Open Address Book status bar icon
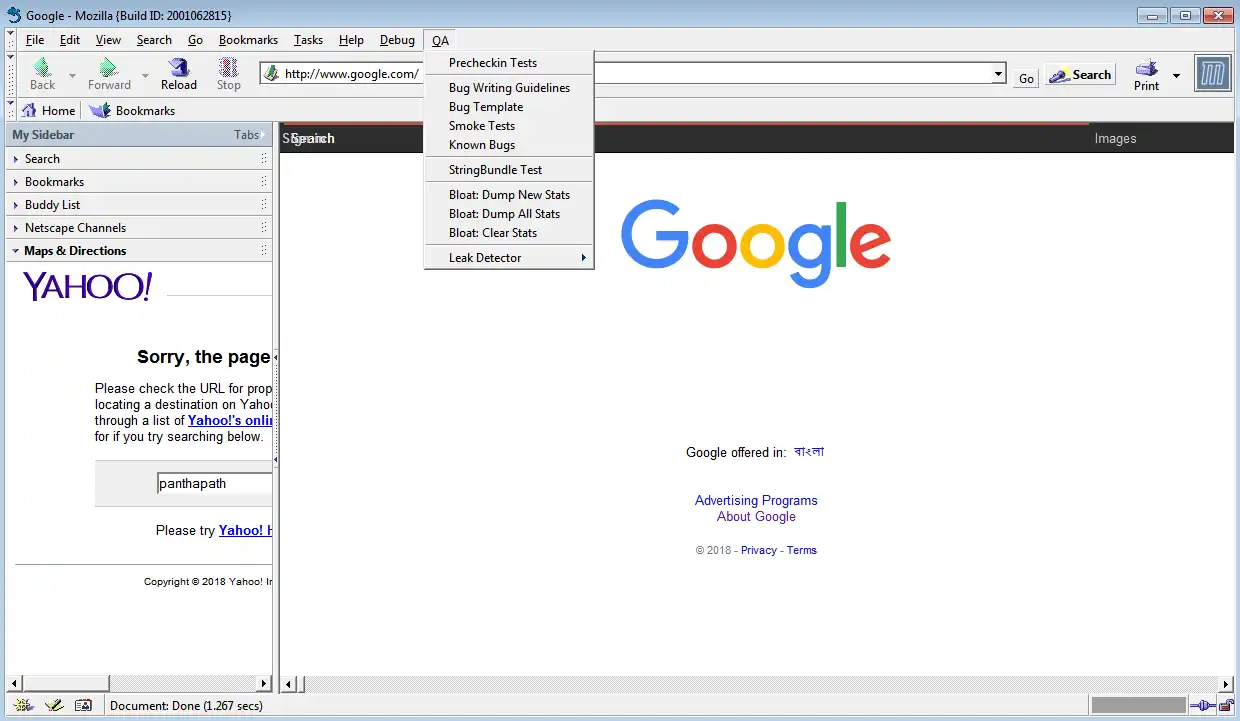The image size is (1240, 721). click(83, 705)
